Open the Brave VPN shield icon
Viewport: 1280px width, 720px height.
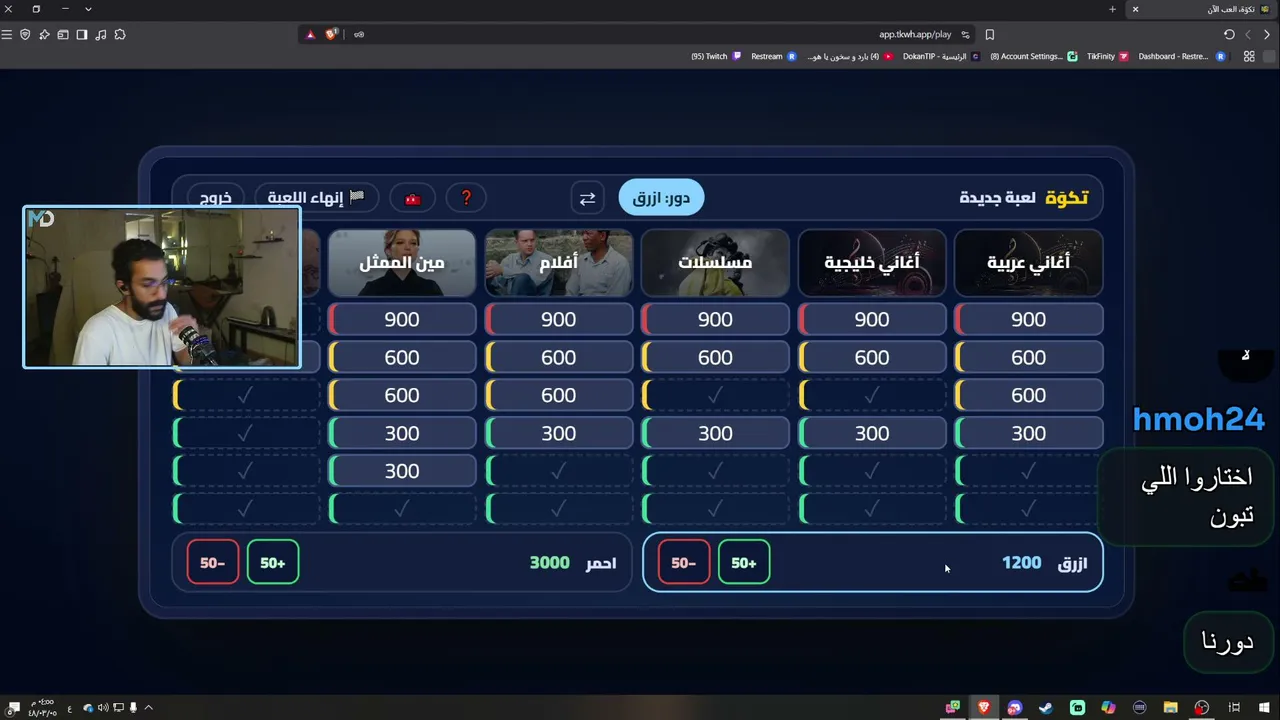[x=25, y=35]
